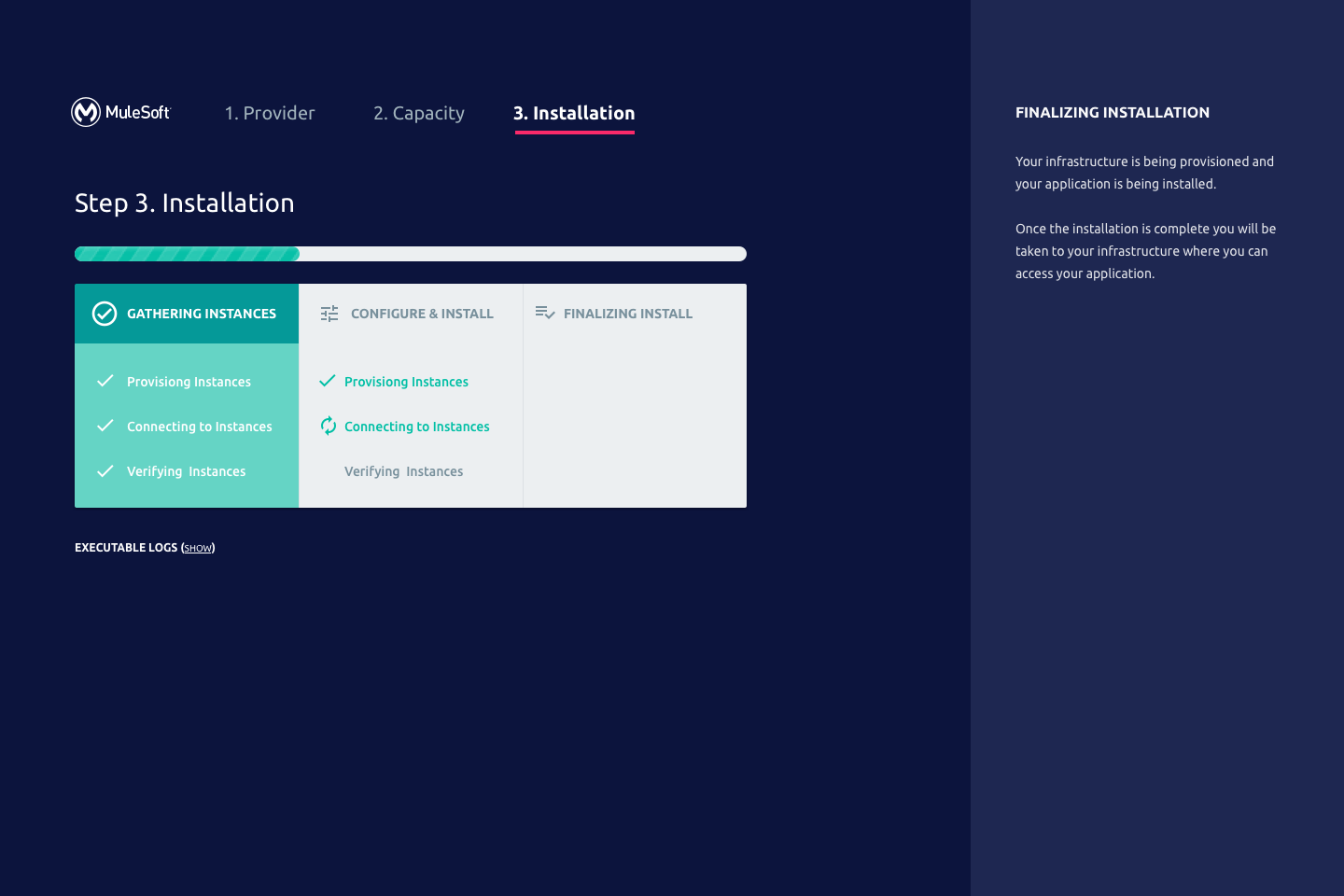Go to the 1. Provider step

pyautogui.click(x=270, y=113)
